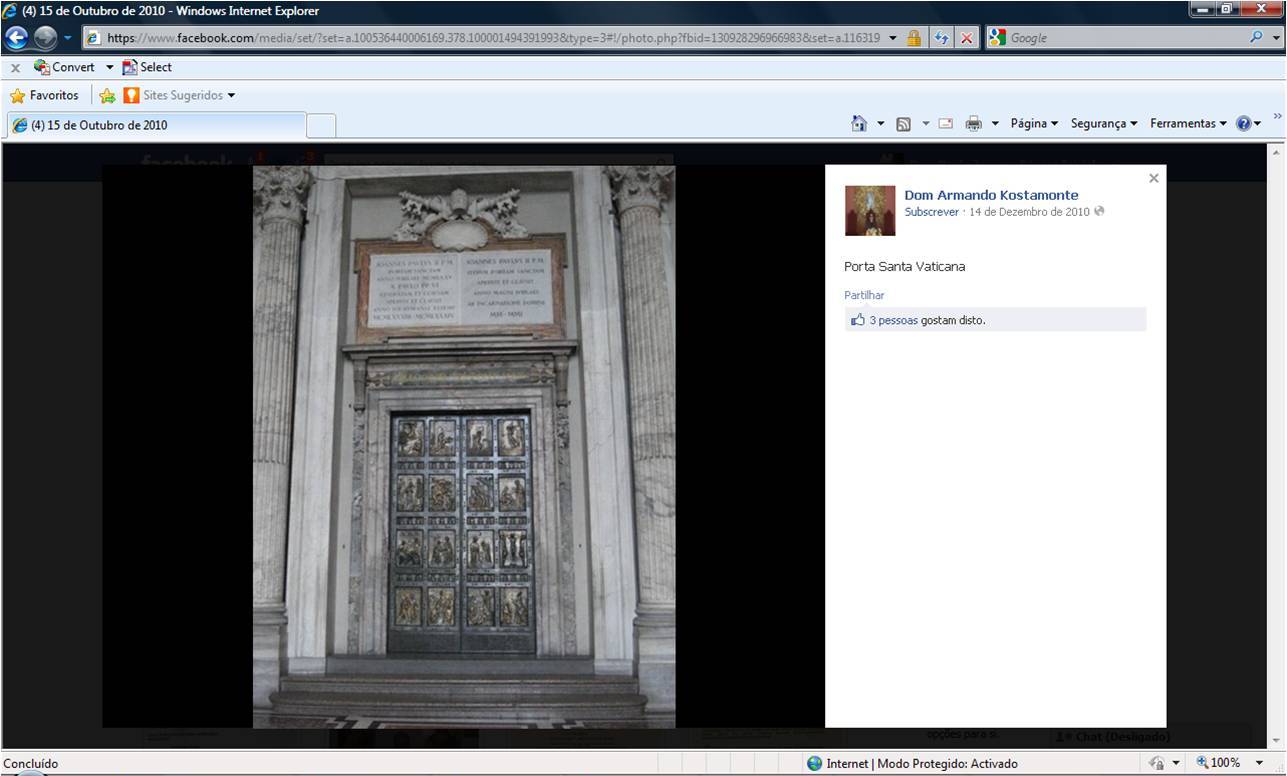This screenshot has height=776, width=1287.
Task: Expand the Página dropdown menu
Action: [x=1033, y=124]
